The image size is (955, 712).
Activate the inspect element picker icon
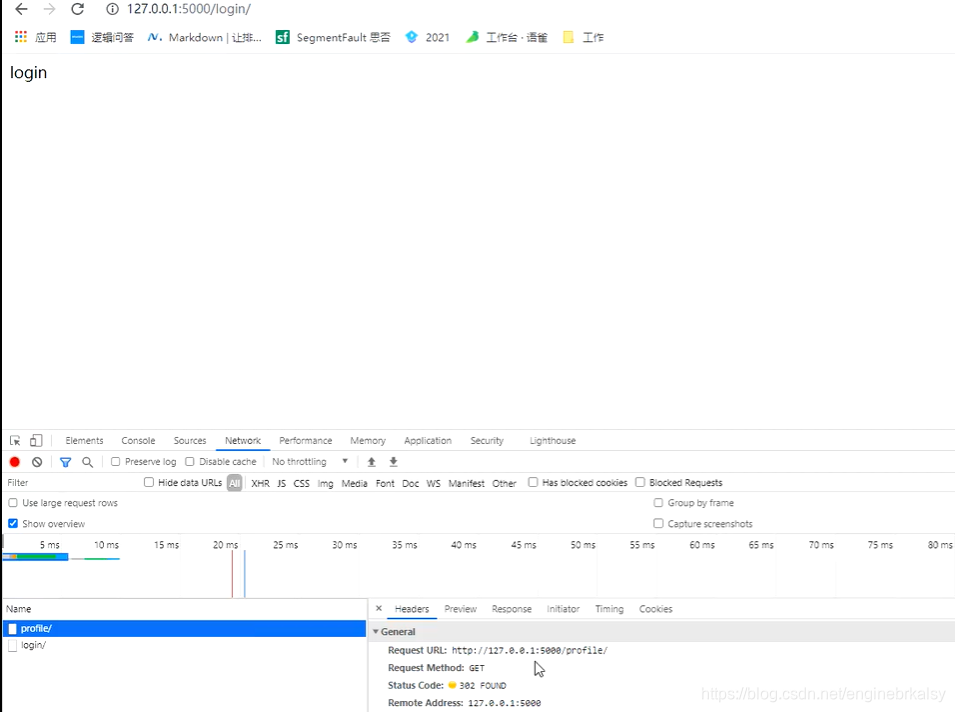[15, 440]
